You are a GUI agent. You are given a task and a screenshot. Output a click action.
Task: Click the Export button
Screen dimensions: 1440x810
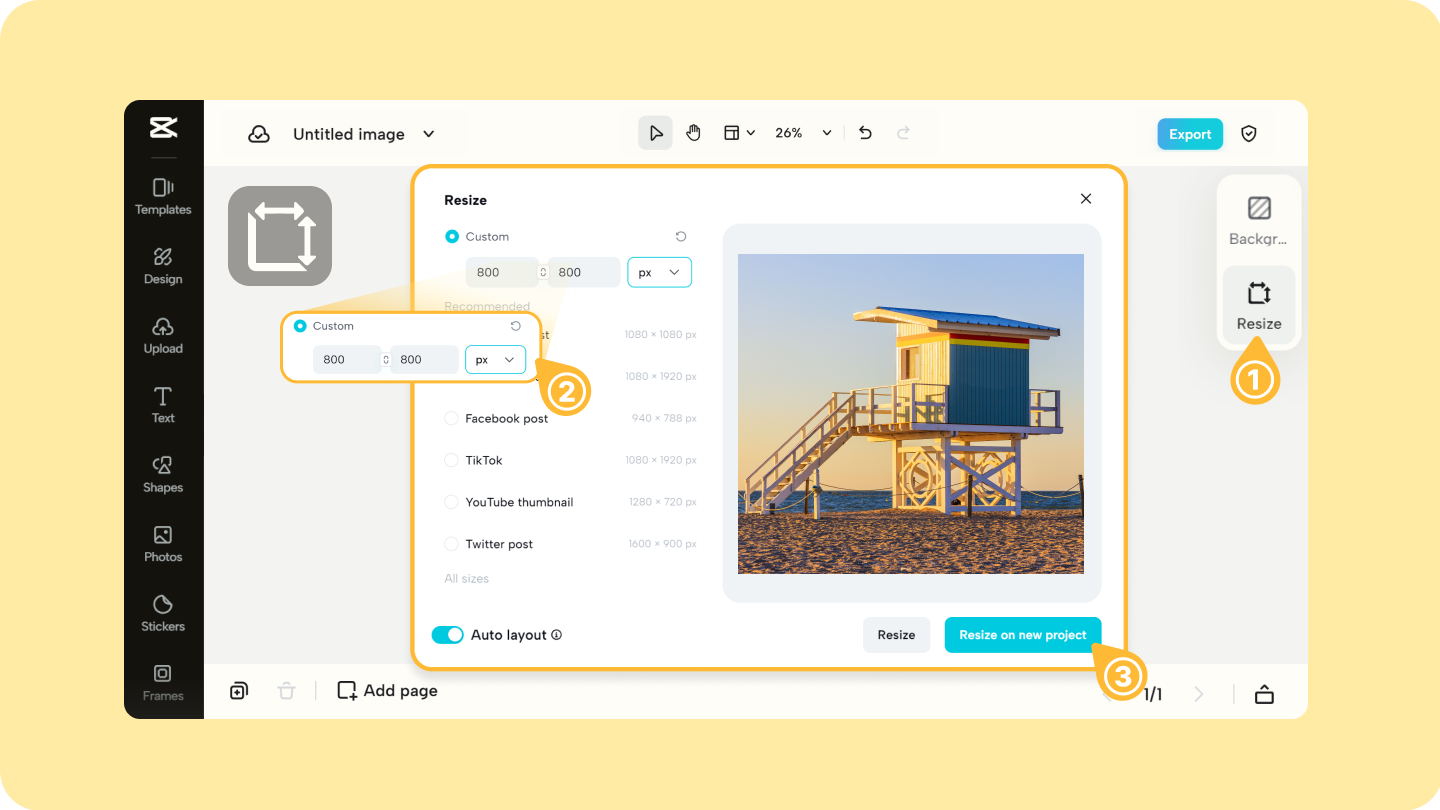click(1190, 134)
